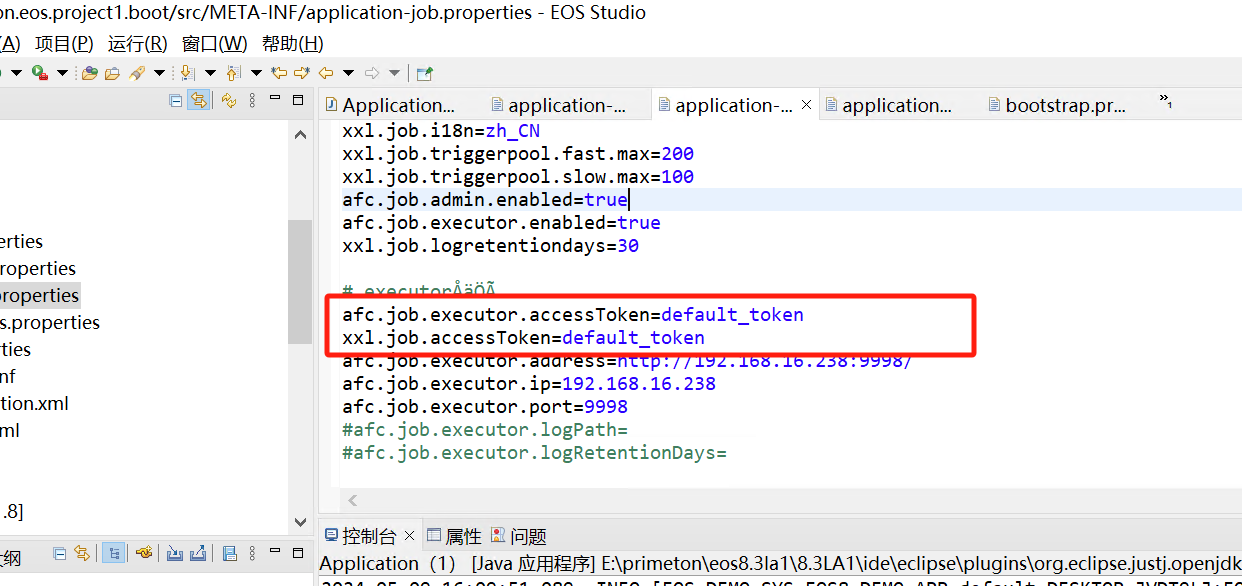Switch to the 问题 tab
This screenshot has width=1242, height=586.
(x=518, y=537)
